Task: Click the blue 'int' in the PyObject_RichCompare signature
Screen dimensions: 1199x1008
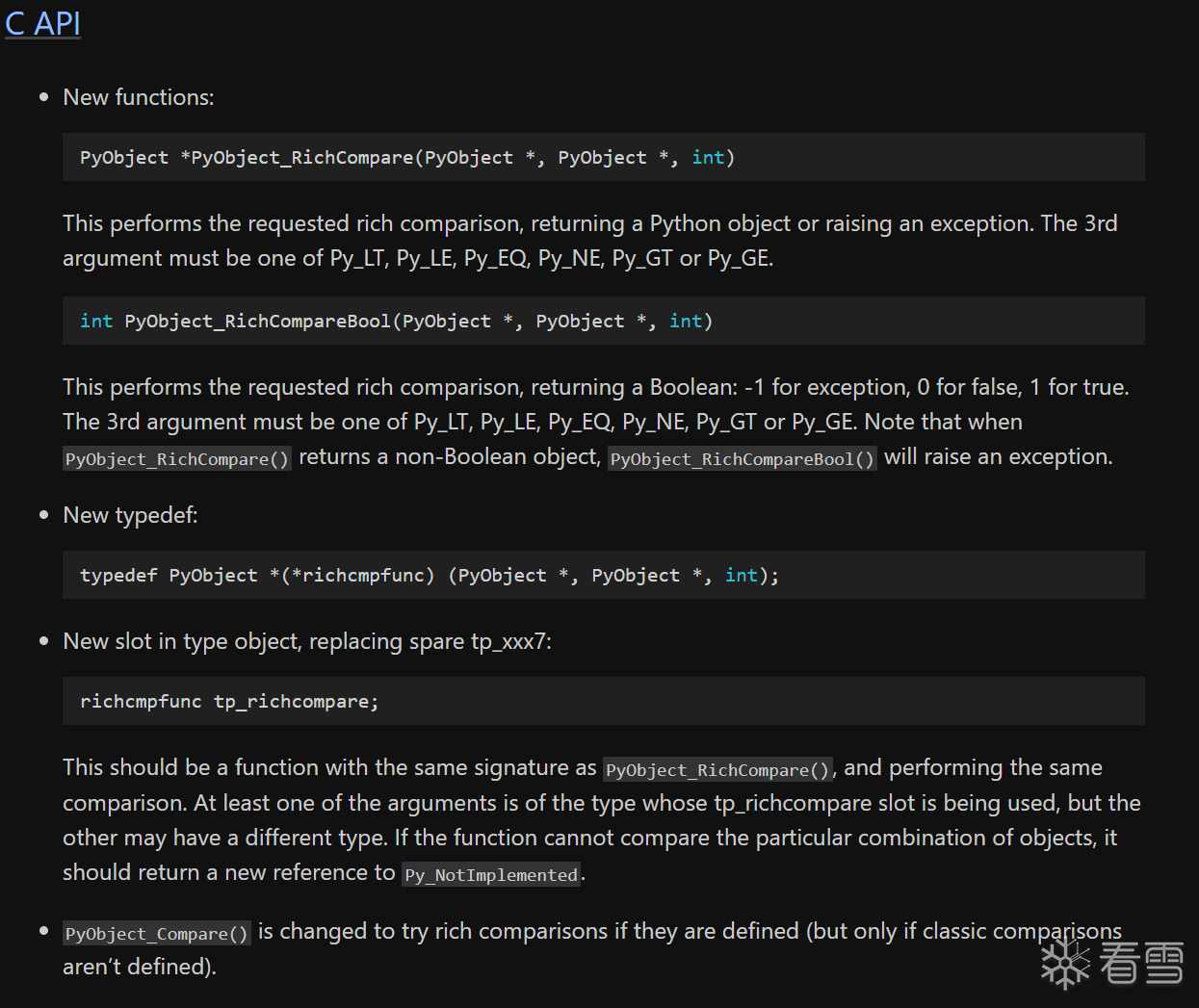Action: (708, 157)
